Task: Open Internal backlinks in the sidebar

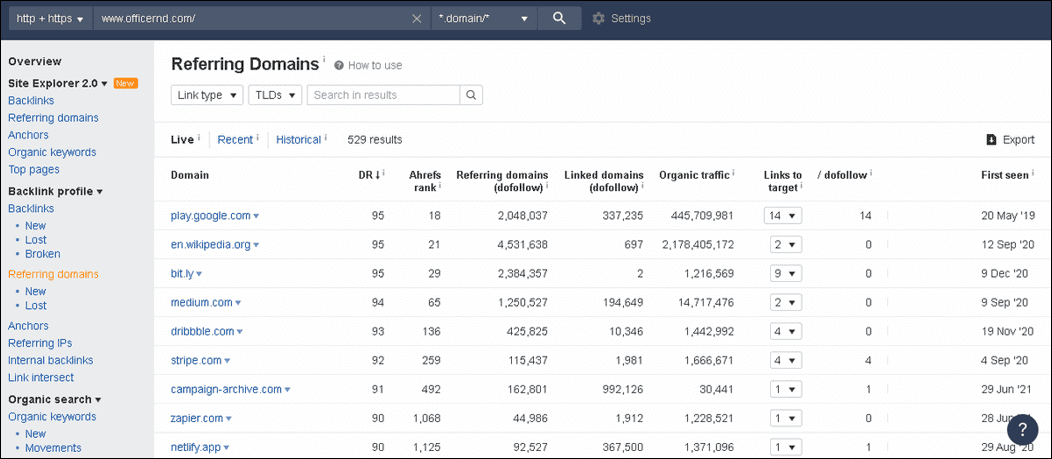Action: [x=50, y=360]
